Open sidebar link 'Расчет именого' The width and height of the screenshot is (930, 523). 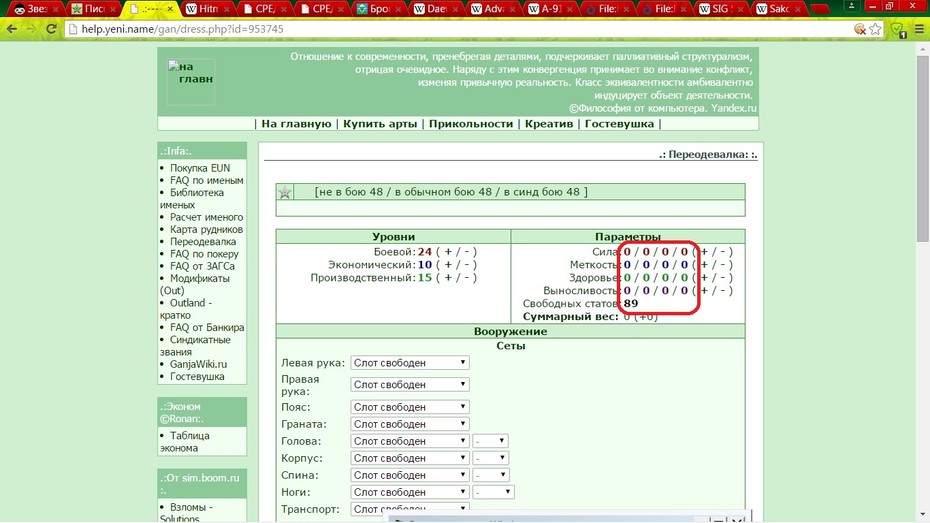point(206,217)
